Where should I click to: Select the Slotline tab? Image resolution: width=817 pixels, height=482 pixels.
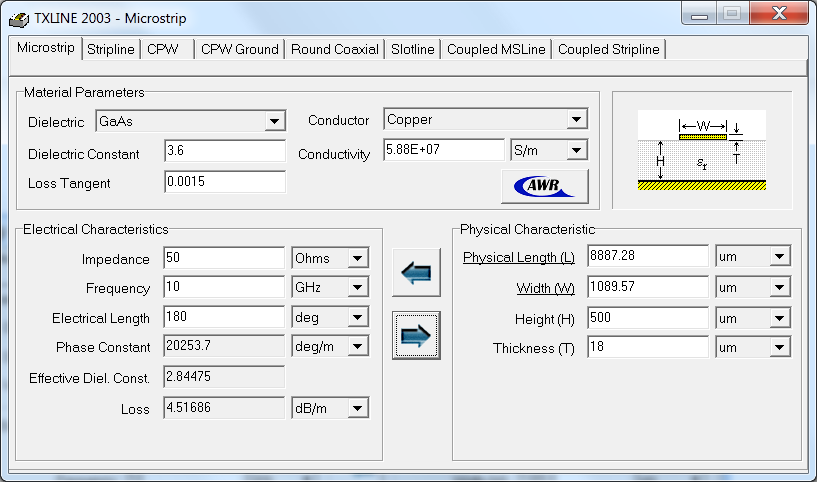(x=413, y=50)
